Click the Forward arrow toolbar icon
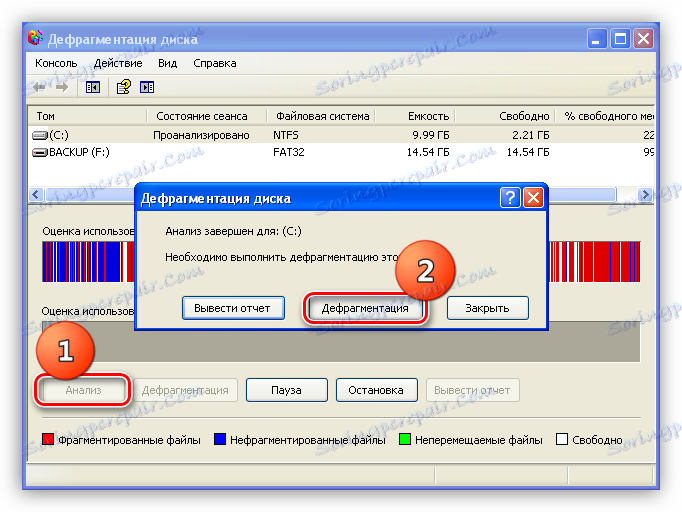Viewport: 682px width, 512px height. tap(62, 87)
